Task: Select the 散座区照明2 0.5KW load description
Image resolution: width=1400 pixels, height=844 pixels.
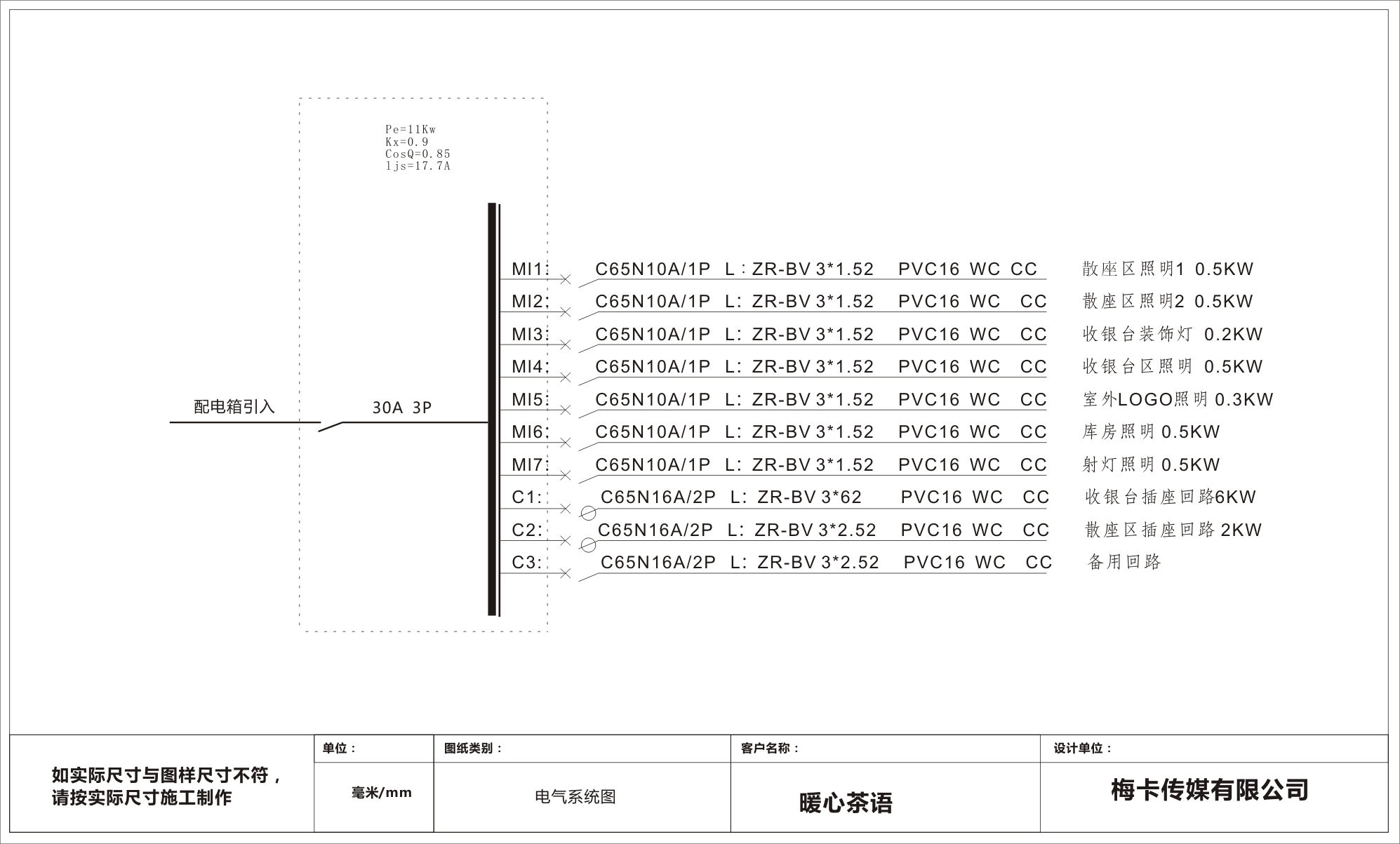Action: [x=1168, y=301]
